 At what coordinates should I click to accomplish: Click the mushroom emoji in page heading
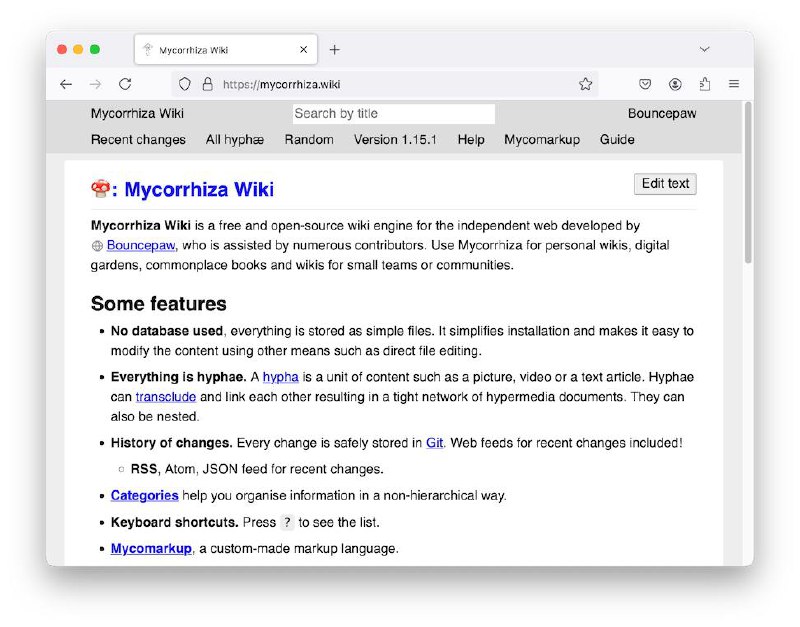pos(100,189)
